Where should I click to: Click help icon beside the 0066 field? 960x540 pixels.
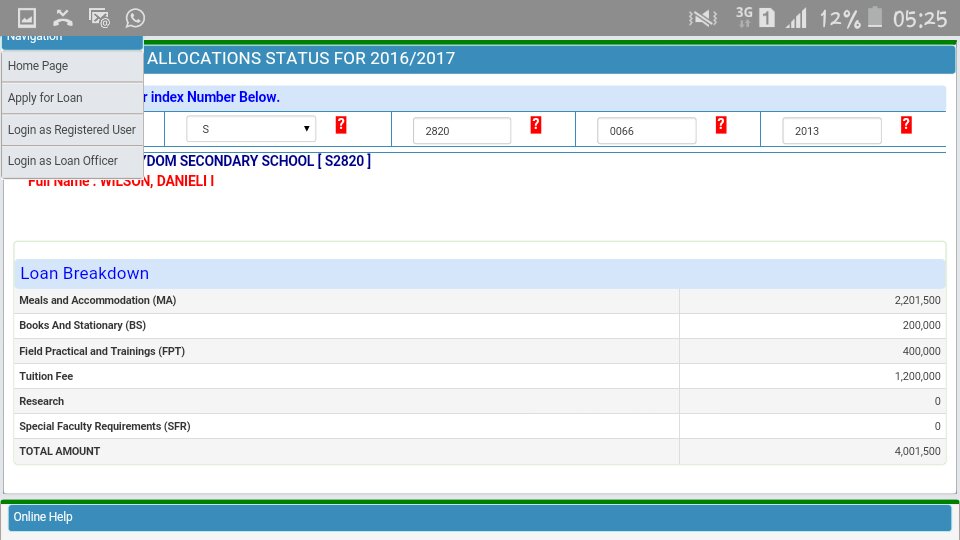point(721,125)
